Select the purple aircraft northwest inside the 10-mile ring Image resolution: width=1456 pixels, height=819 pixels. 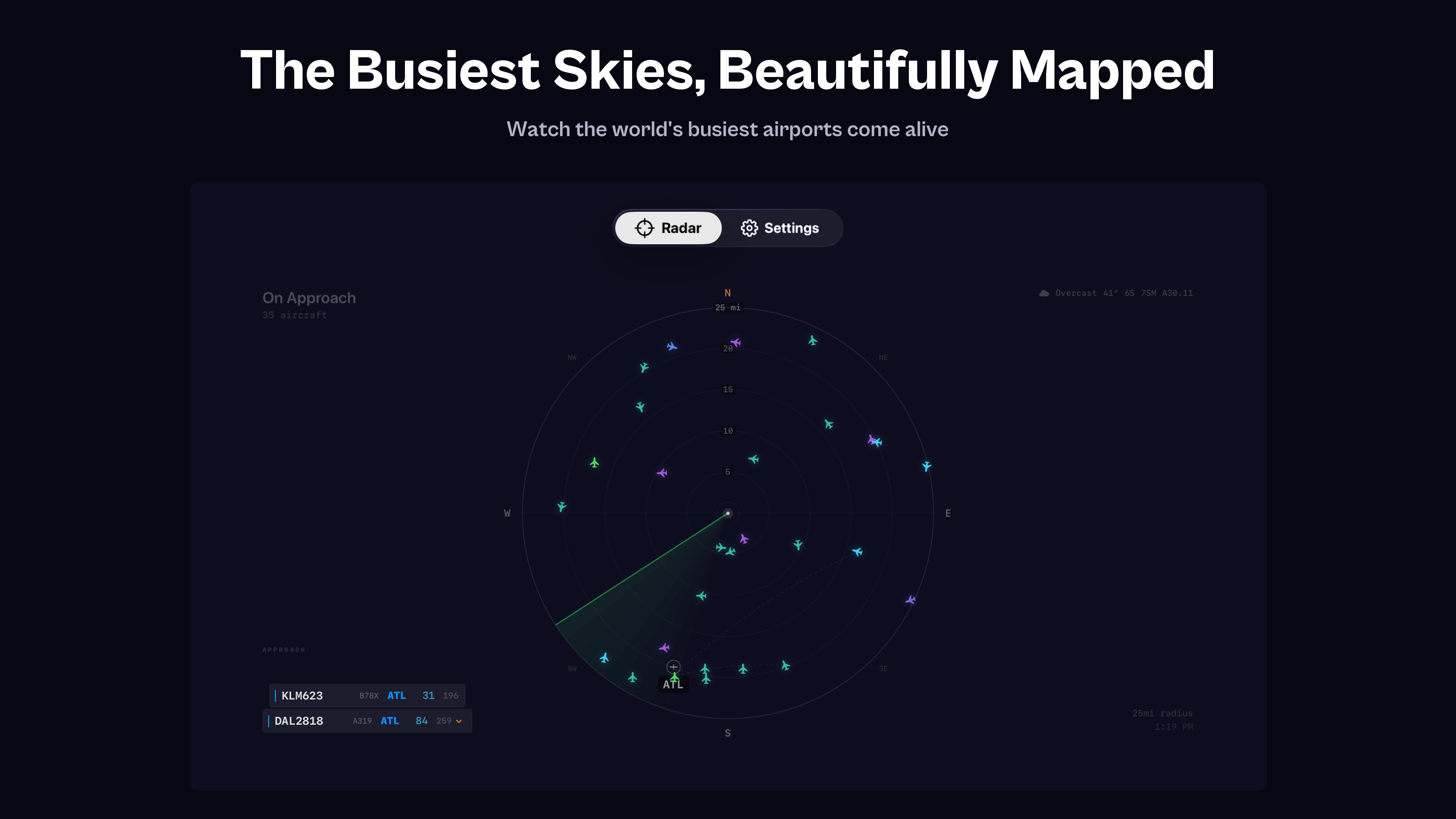(x=662, y=472)
